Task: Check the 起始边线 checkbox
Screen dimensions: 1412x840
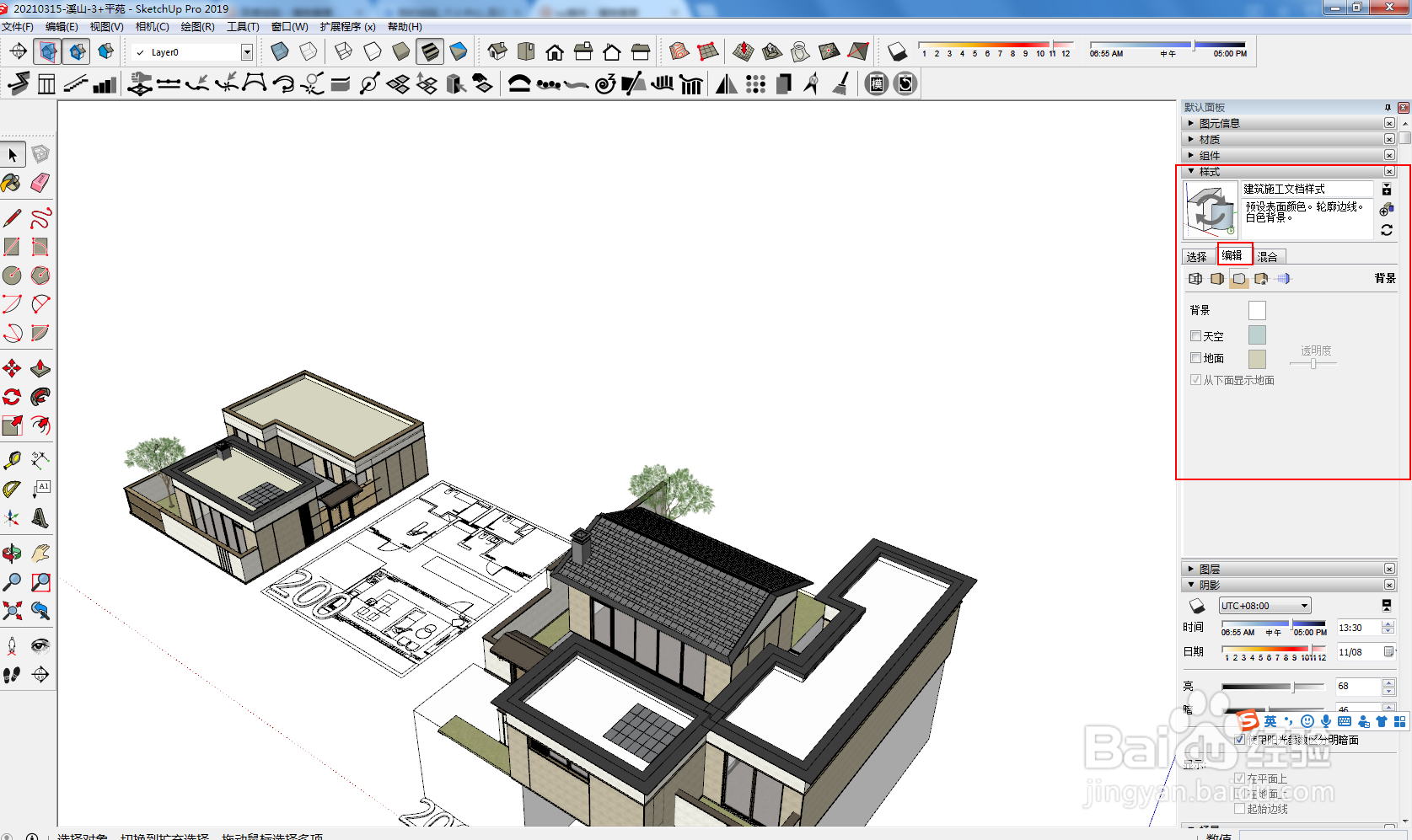Action: pos(1239,809)
